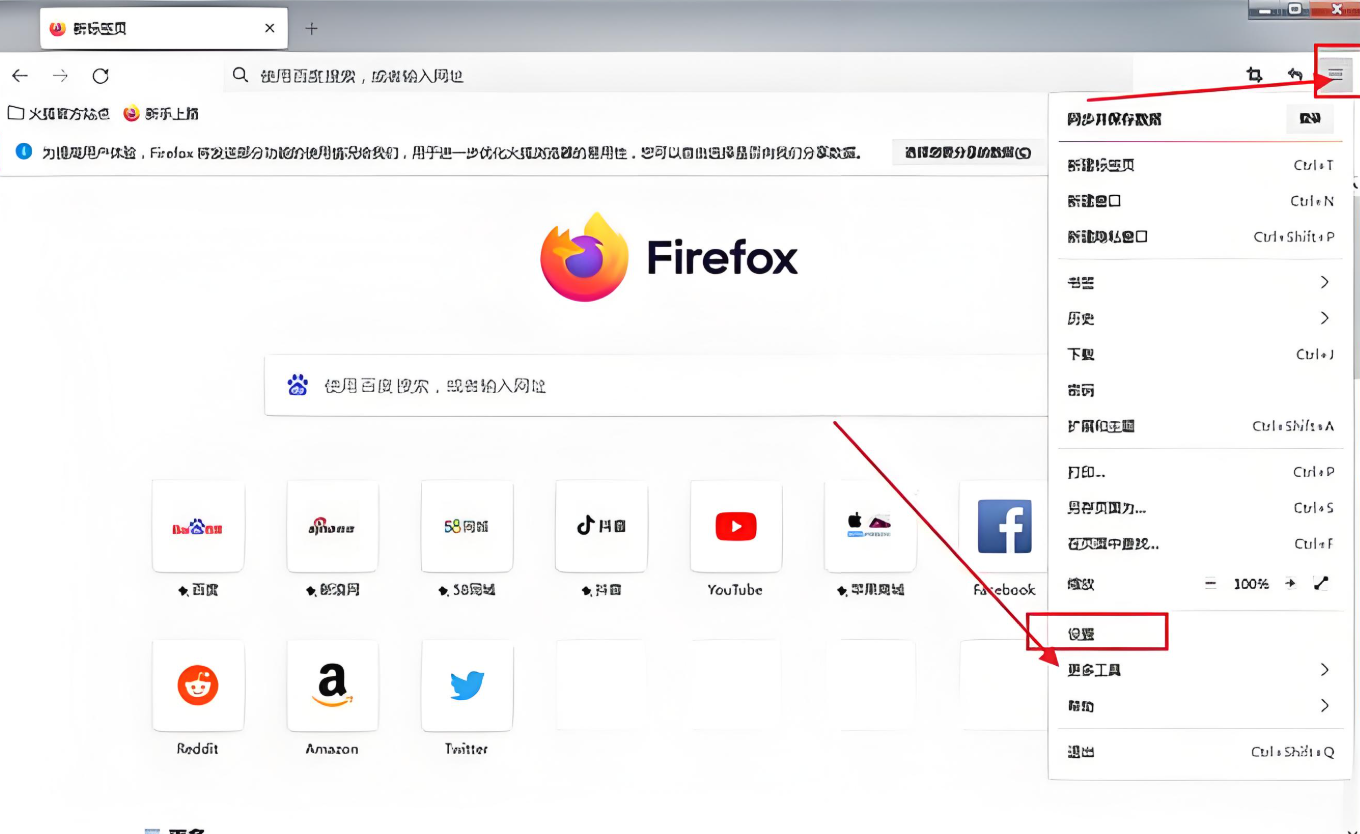The height and width of the screenshot is (834, 1360).
Task: Reload the current page
Action: tap(100, 76)
